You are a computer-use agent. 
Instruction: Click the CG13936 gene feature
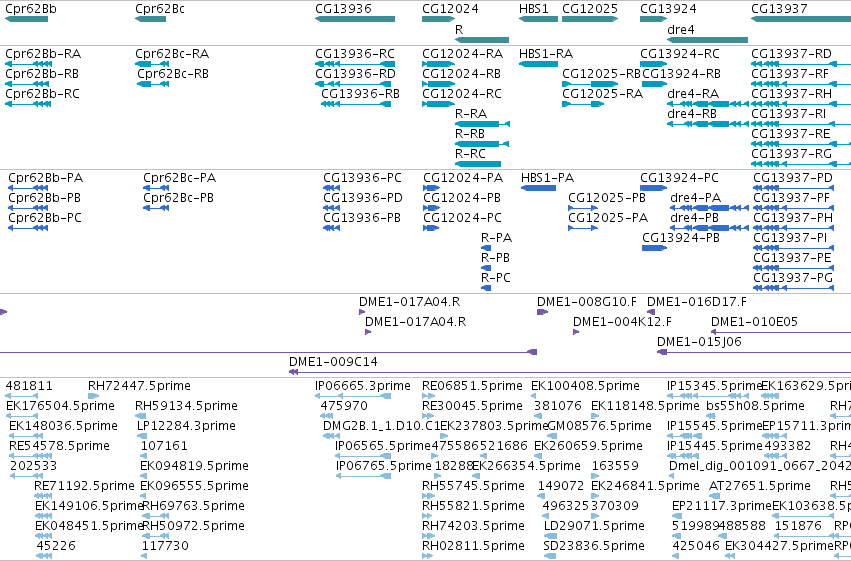[x=355, y=19]
